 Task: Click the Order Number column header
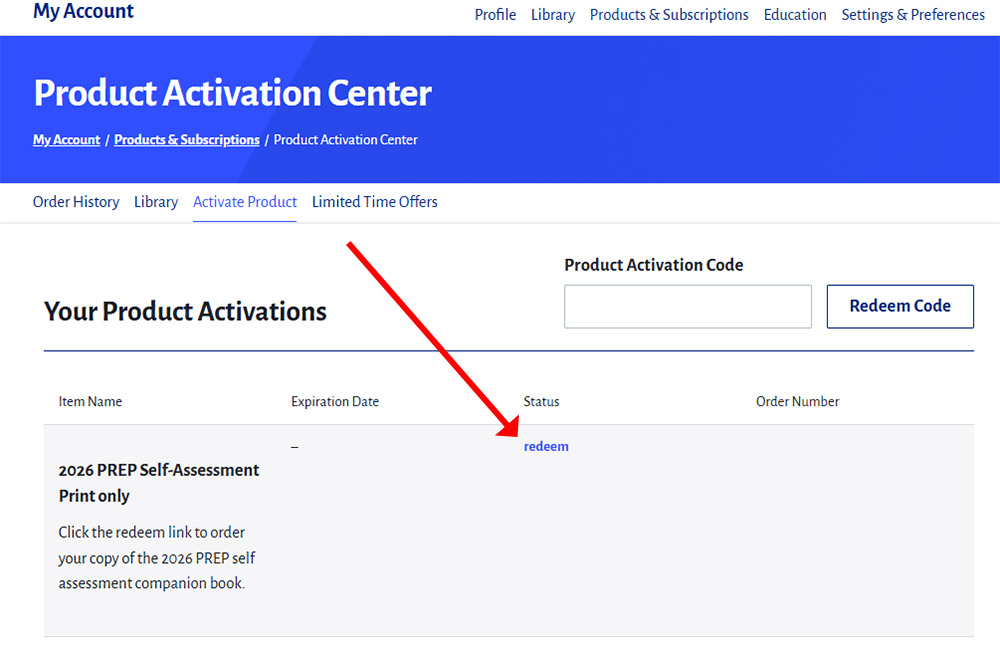point(797,402)
